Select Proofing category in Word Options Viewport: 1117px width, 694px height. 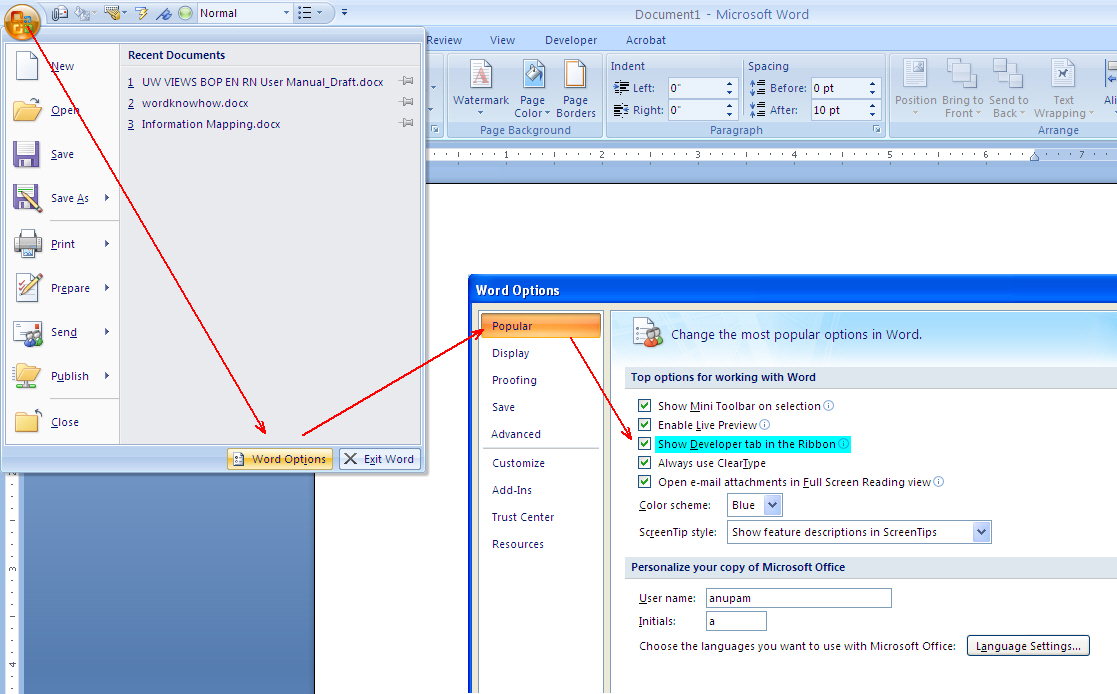tap(541, 380)
